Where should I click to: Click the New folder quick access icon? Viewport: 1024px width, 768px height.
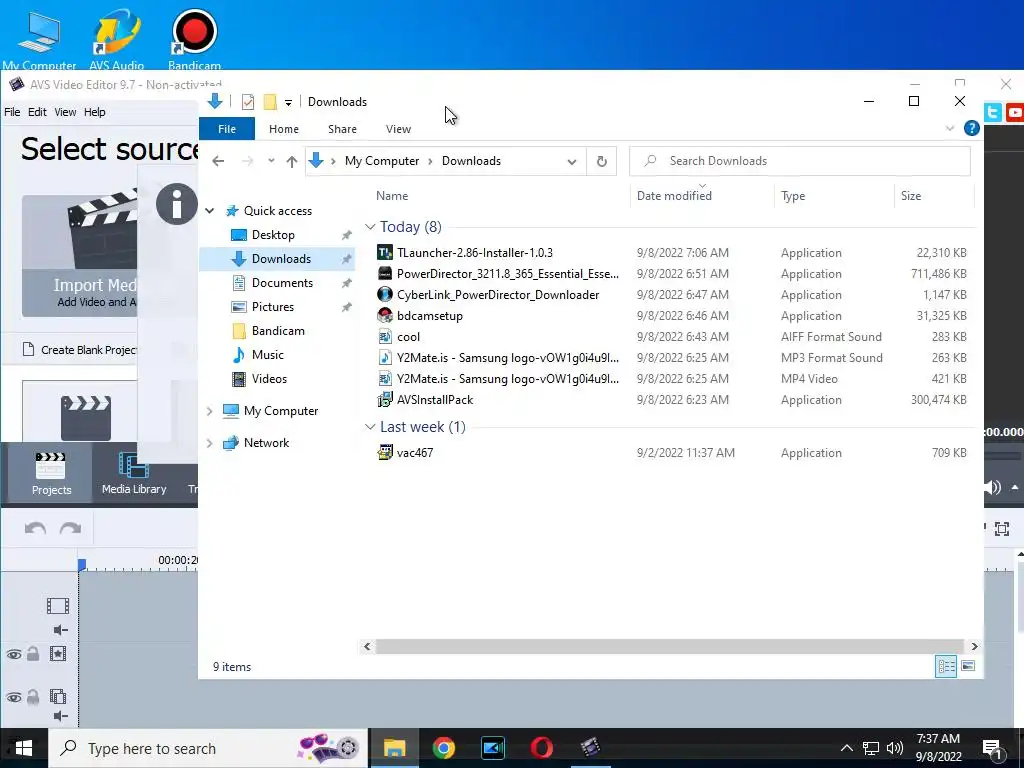[270, 102]
